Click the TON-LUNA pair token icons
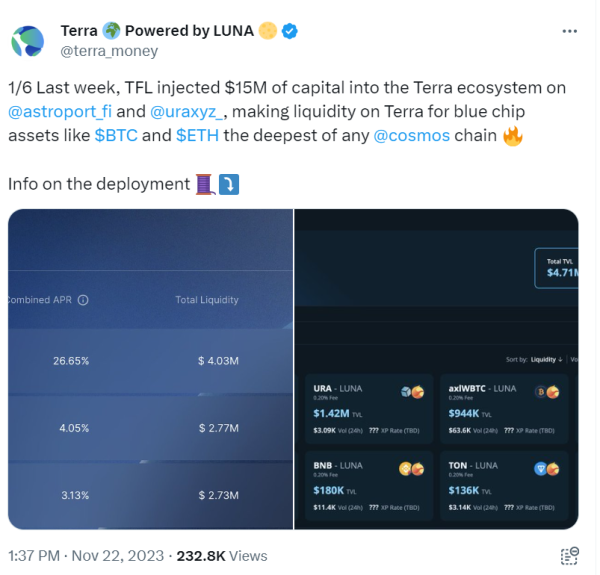Image resolution: width=600 pixels, height=575 pixels. click(x=546, y=468)
